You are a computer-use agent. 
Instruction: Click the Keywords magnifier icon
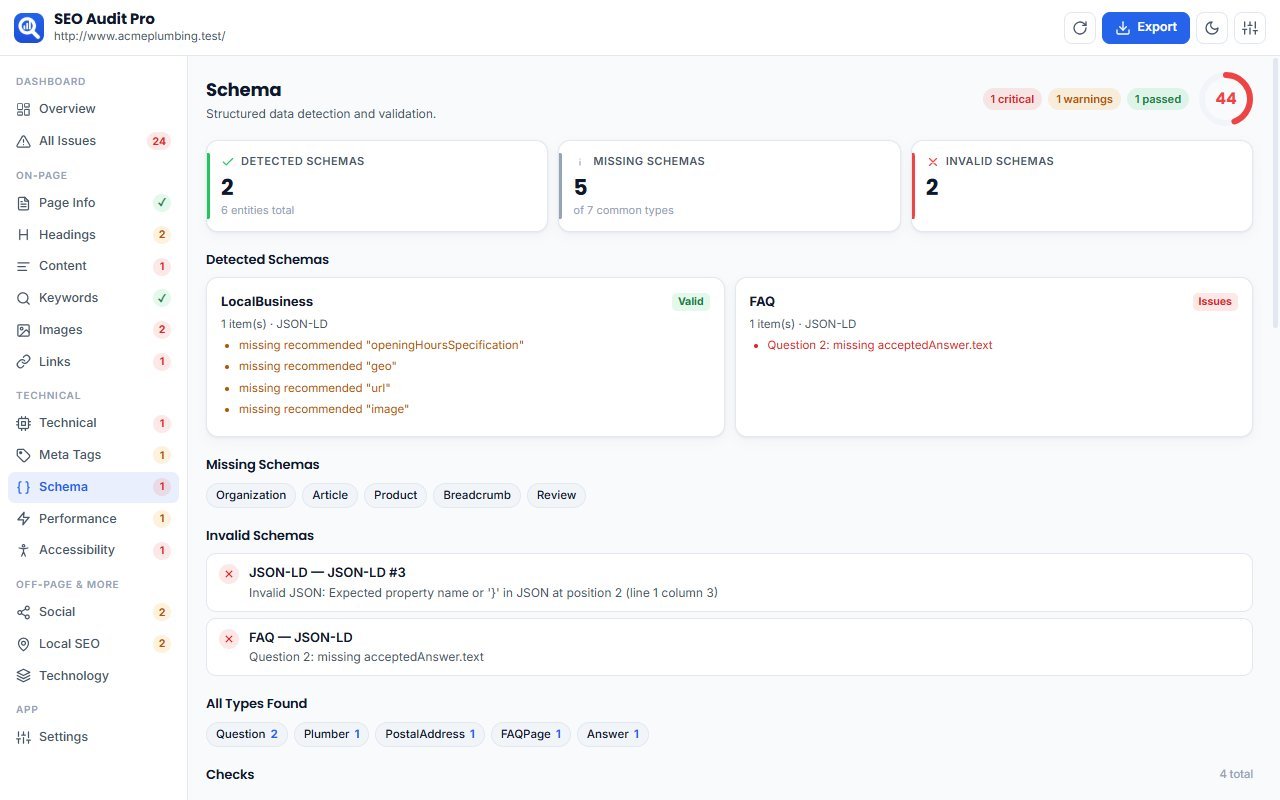[24, 298]
